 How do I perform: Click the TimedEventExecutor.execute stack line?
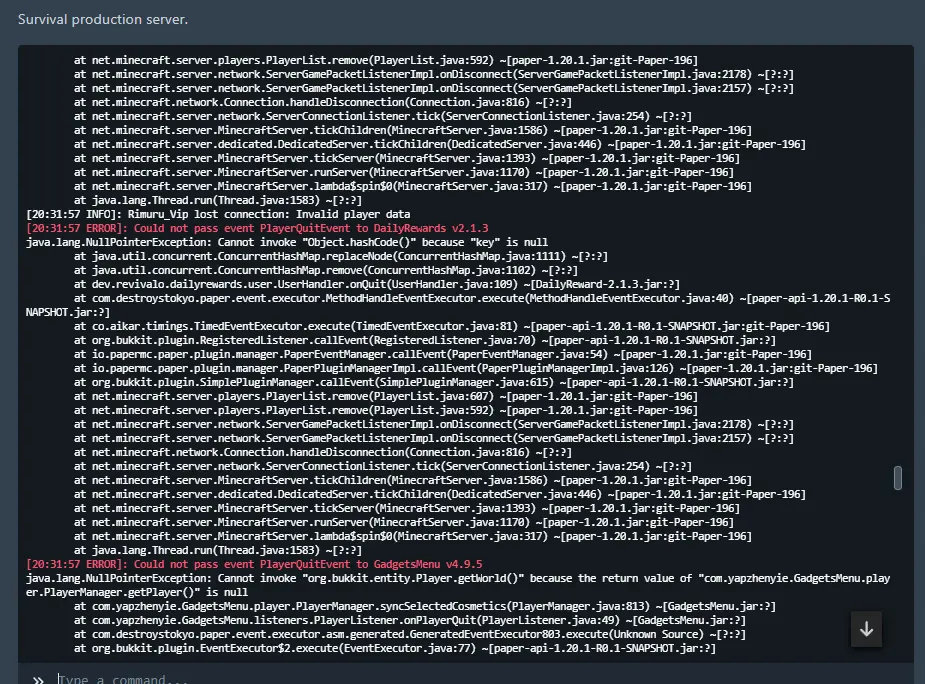[x=452, y=326]
